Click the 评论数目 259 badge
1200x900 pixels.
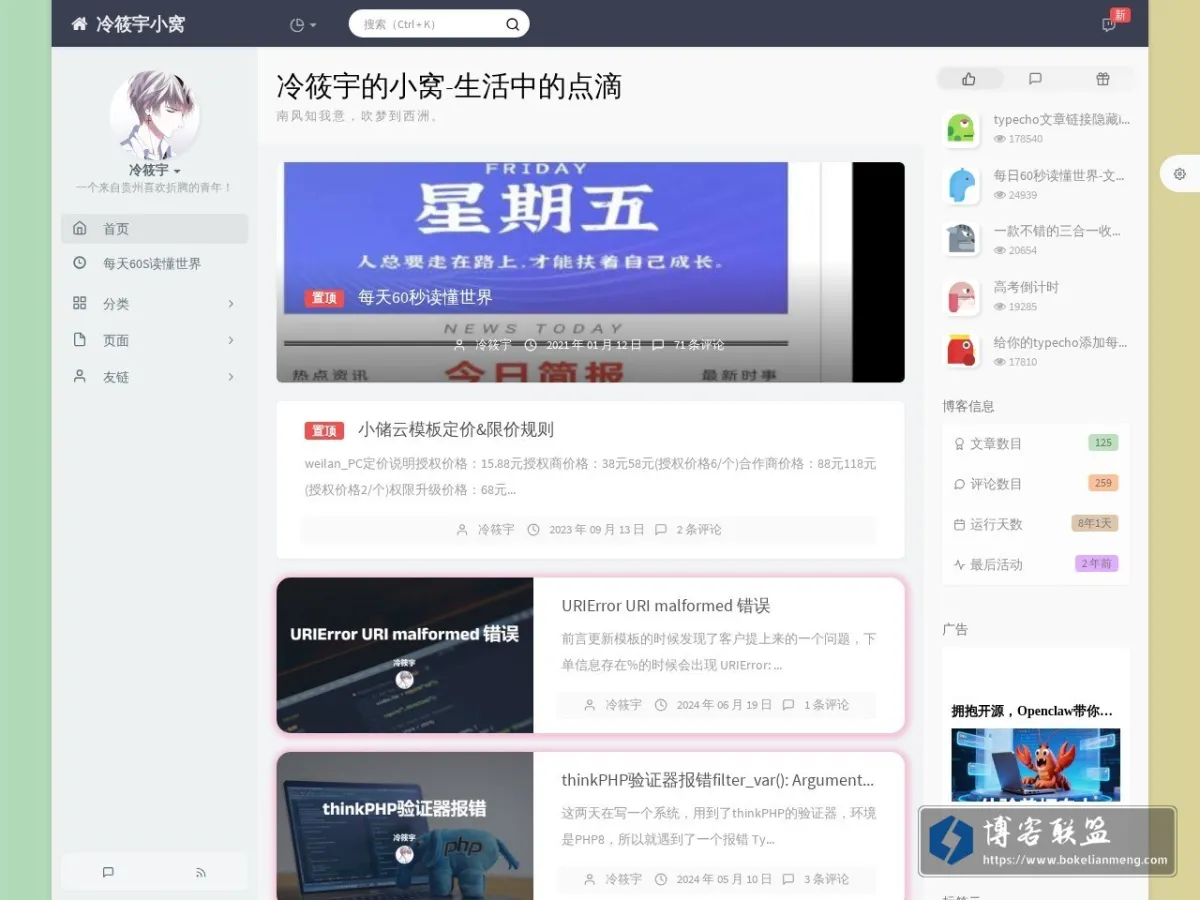coord(1103,483)
